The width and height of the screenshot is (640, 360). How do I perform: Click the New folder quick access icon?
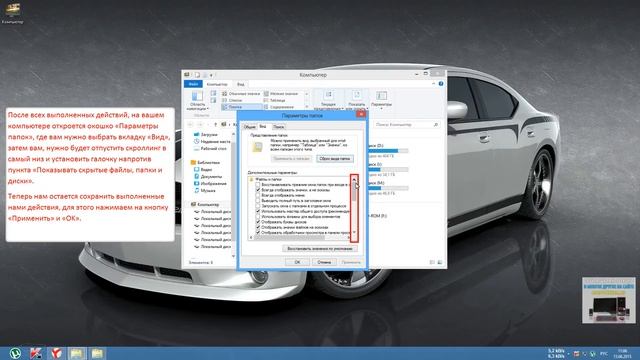[204, 75]
